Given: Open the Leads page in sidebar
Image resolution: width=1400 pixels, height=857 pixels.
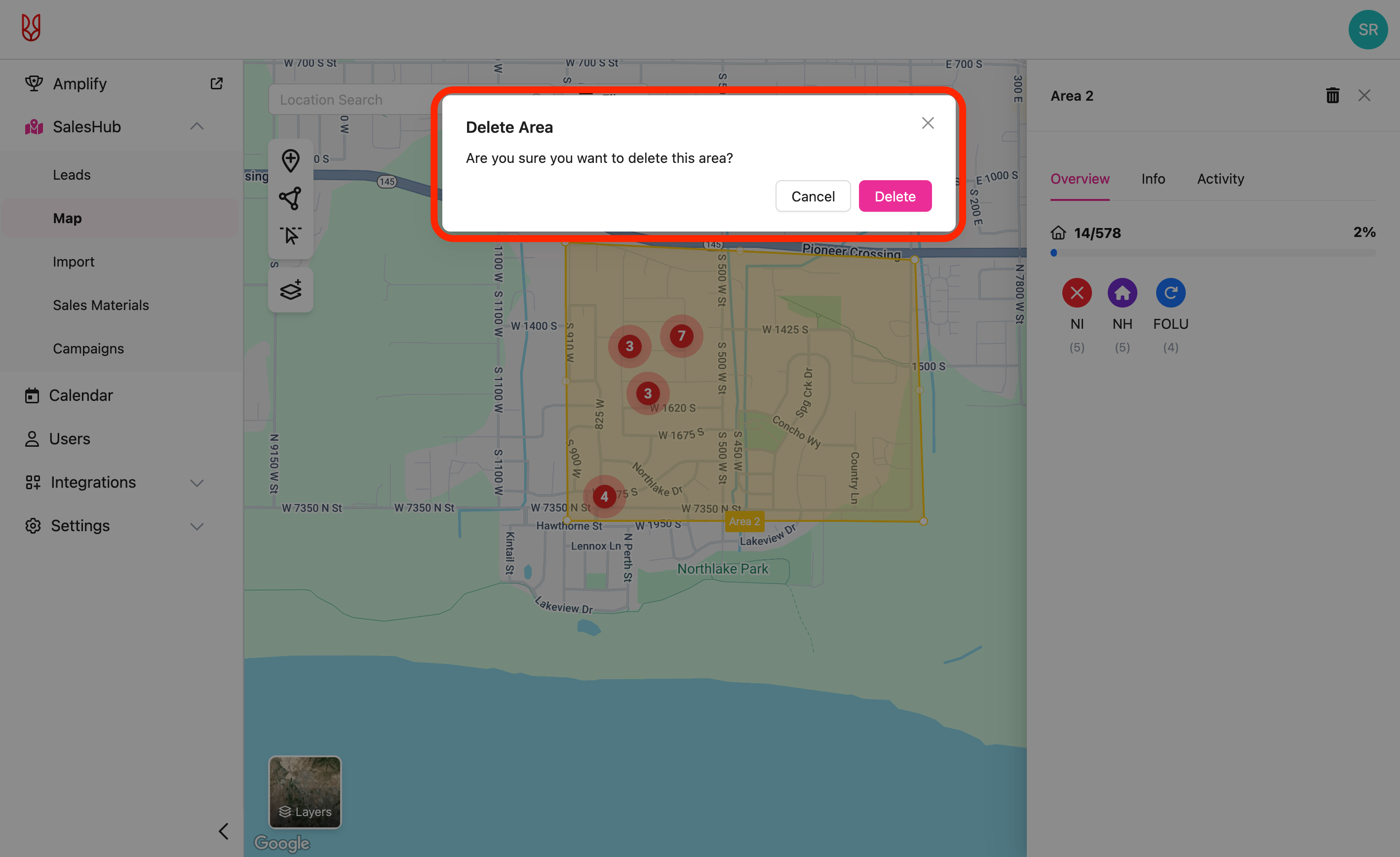Looking at the screenshot, I should click(x=72, y=175).
